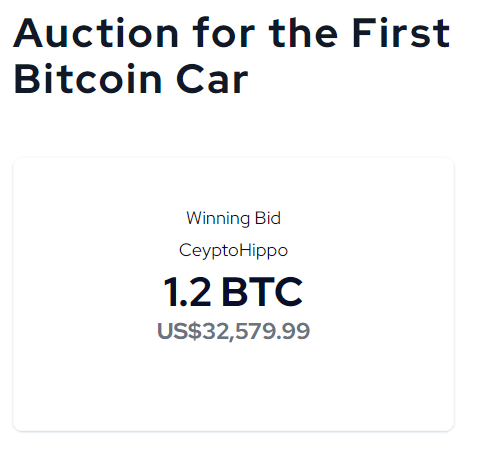484x455 pixels.
Task: Click the word "Auction" in the title
Action: (96, 33)
